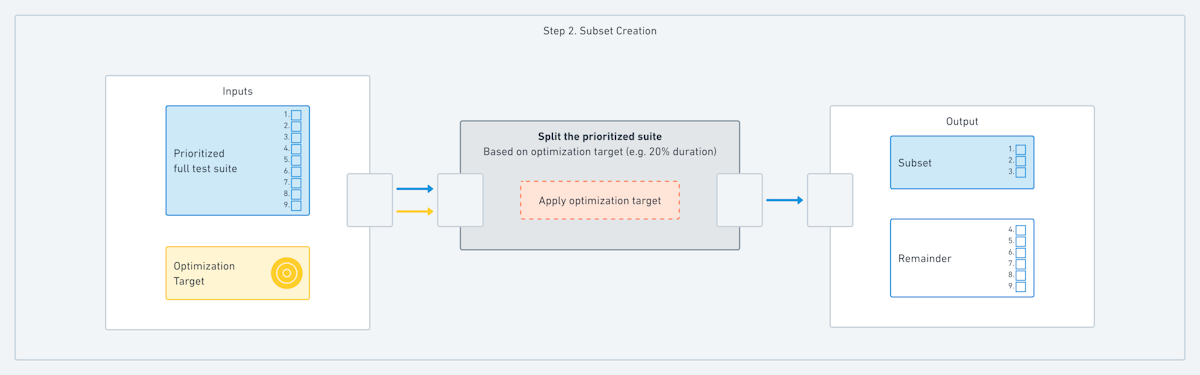Viewport: 1200px width, 375px height.
Task: Check box number 9 in the prioritized test suite
Action: coord(296,205)
